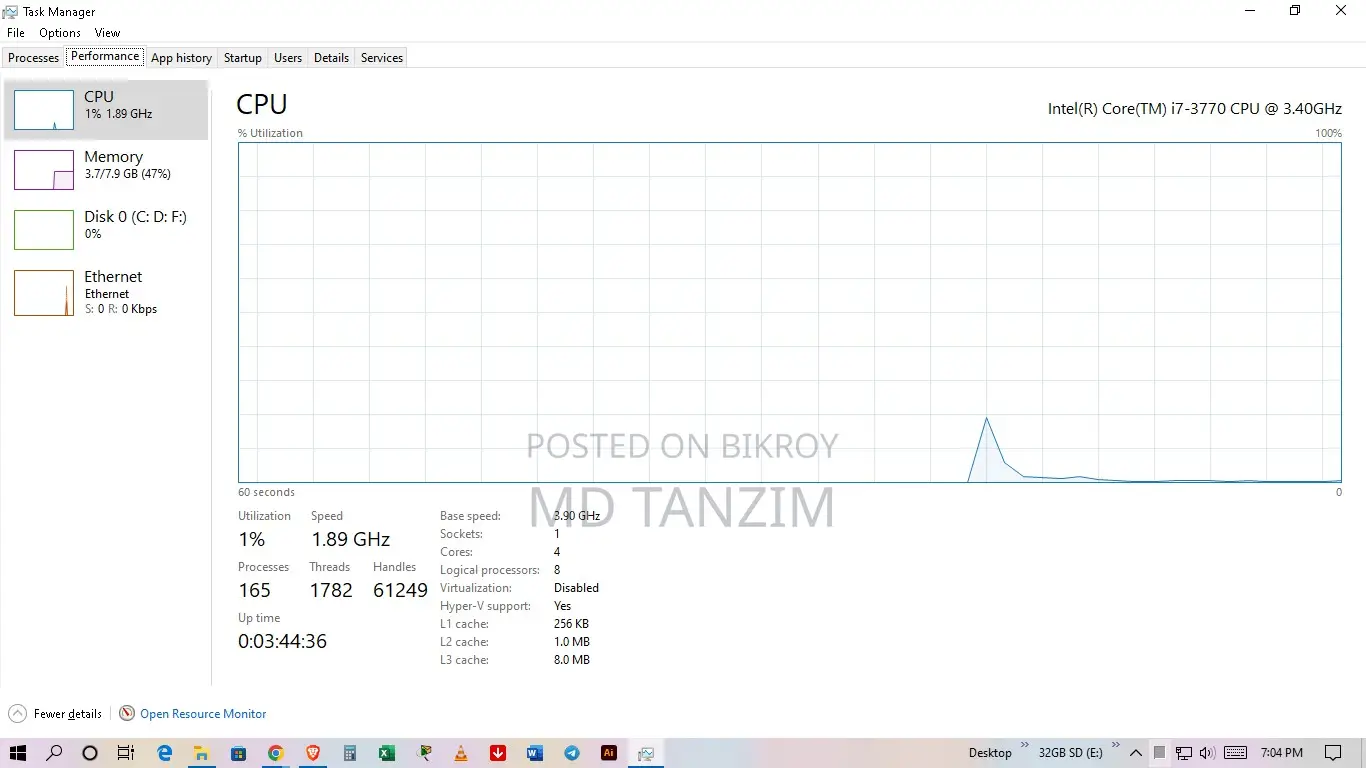The image size is (1366, 768).
Task: Switch to the Details tab
Action: [331, 58]
